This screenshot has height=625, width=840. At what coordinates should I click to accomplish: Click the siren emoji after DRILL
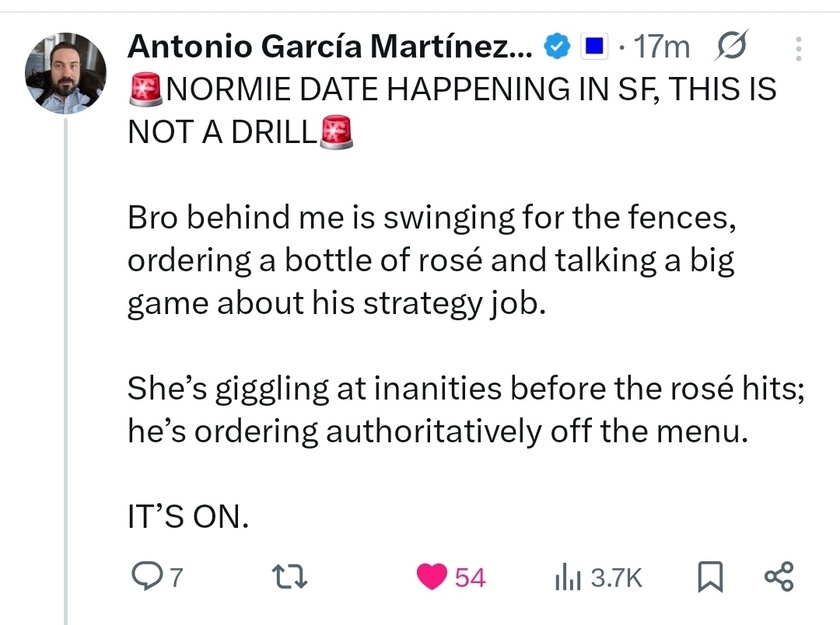(336, 133)
